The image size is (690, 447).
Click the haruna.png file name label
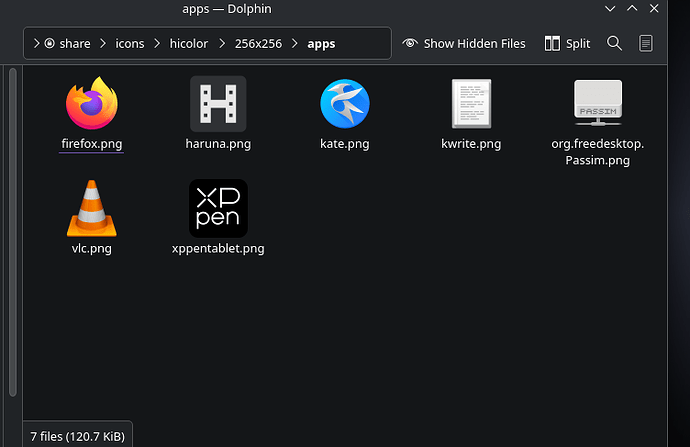coord(218,144)
